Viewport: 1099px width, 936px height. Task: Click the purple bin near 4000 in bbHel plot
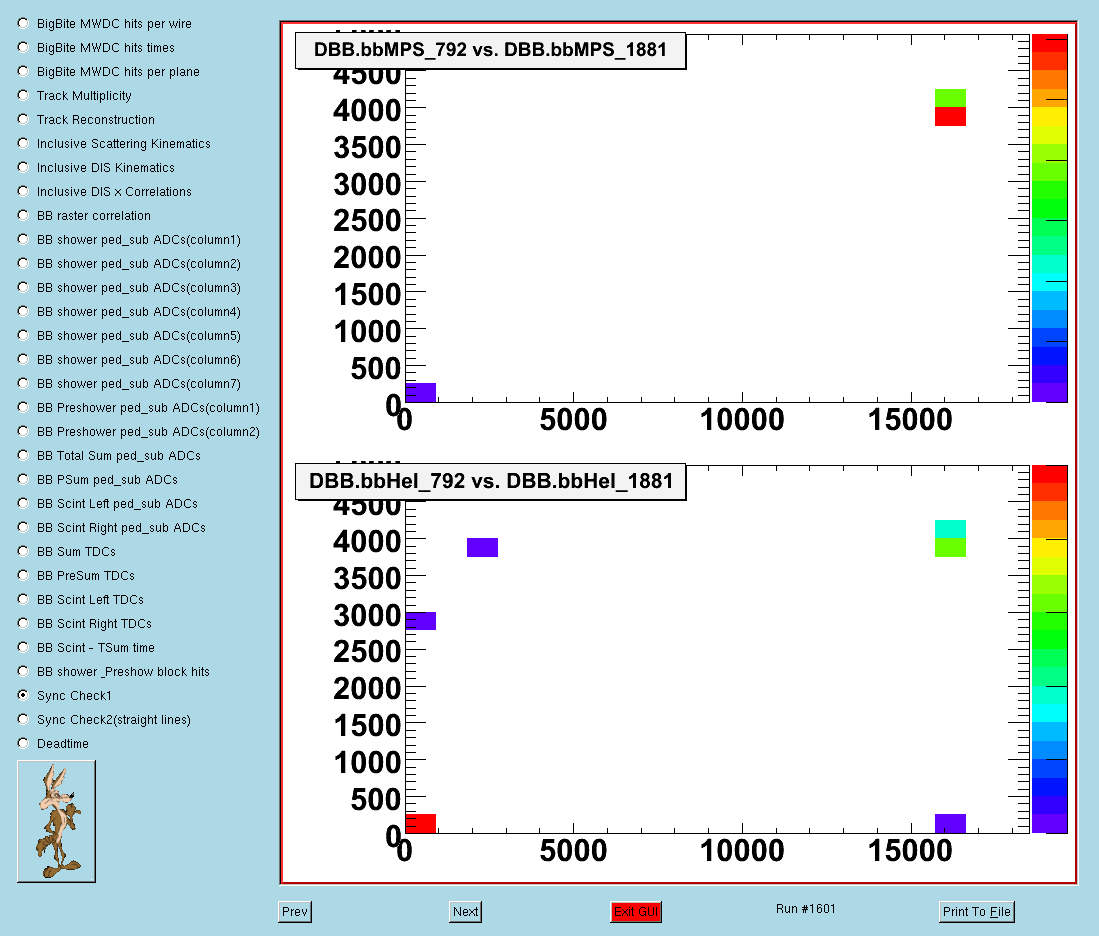[x=482, y=548]
